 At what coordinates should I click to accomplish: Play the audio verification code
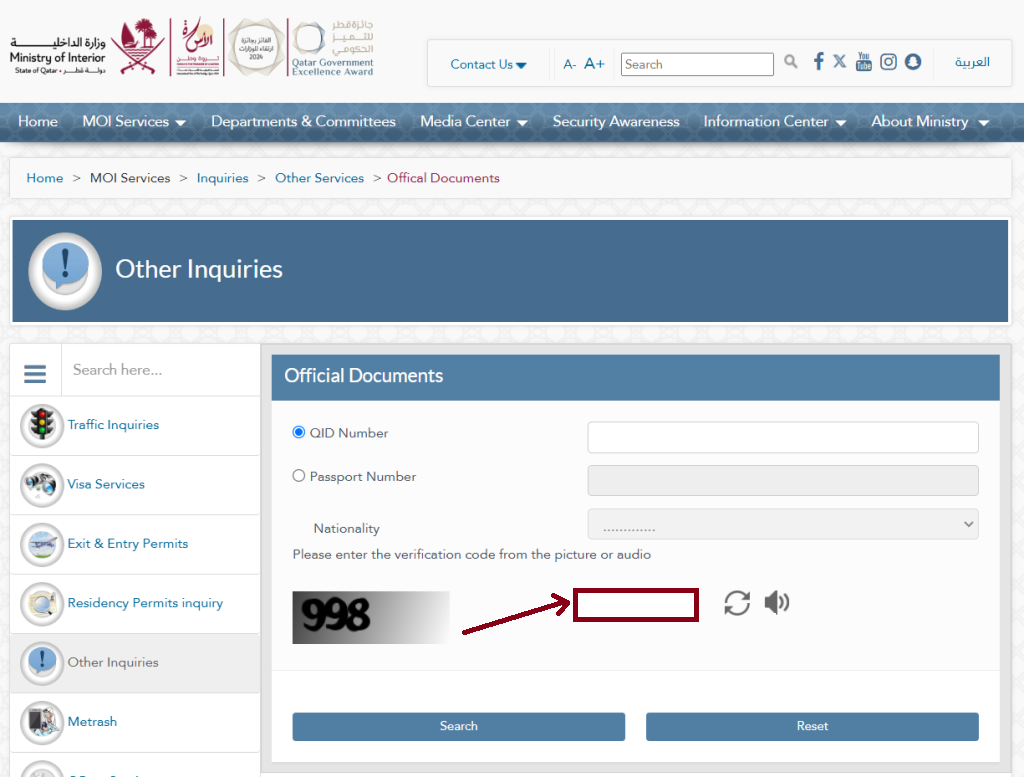(776, 603)
